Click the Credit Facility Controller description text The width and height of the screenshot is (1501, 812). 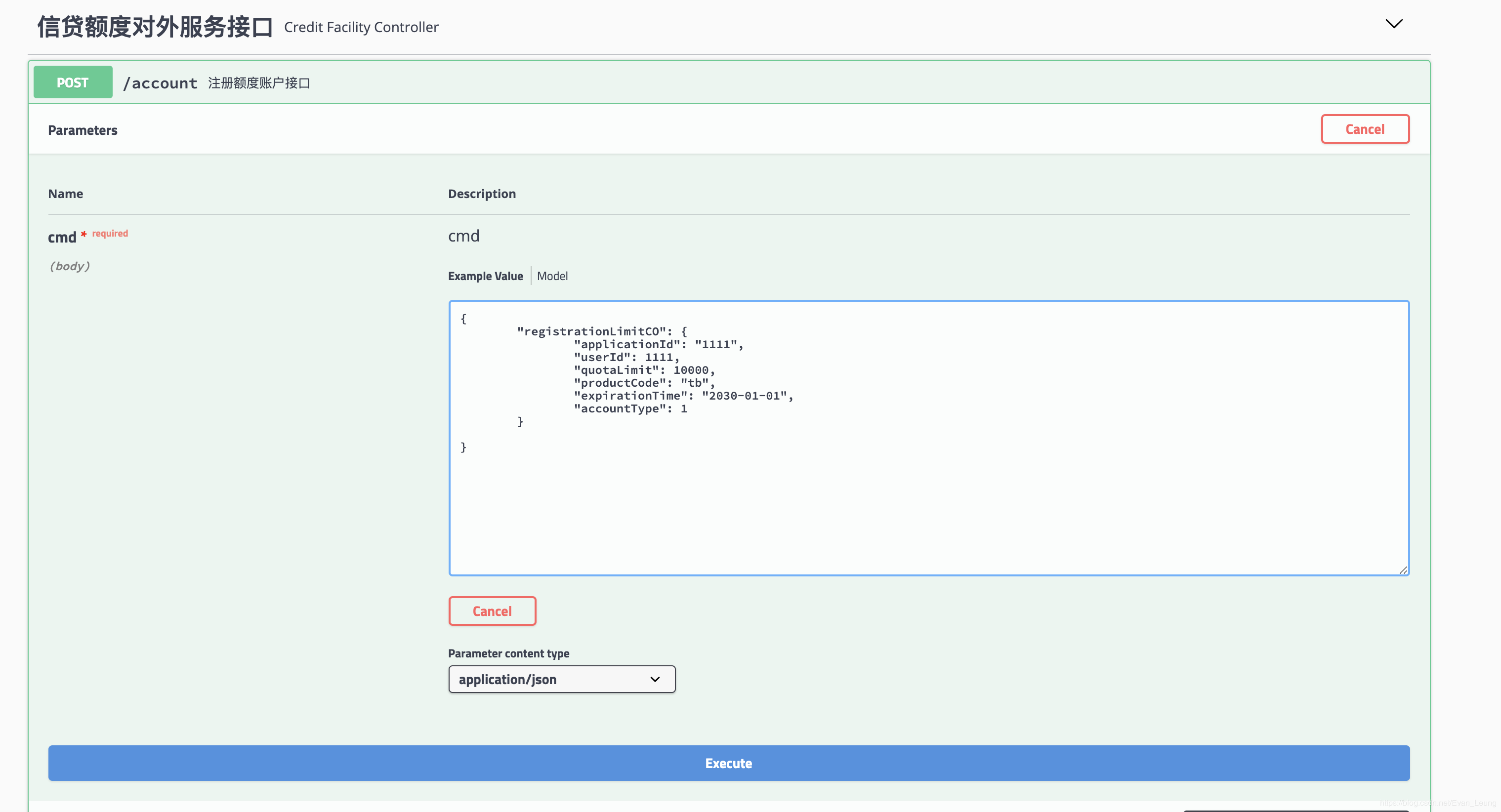(x=361, y=27)
